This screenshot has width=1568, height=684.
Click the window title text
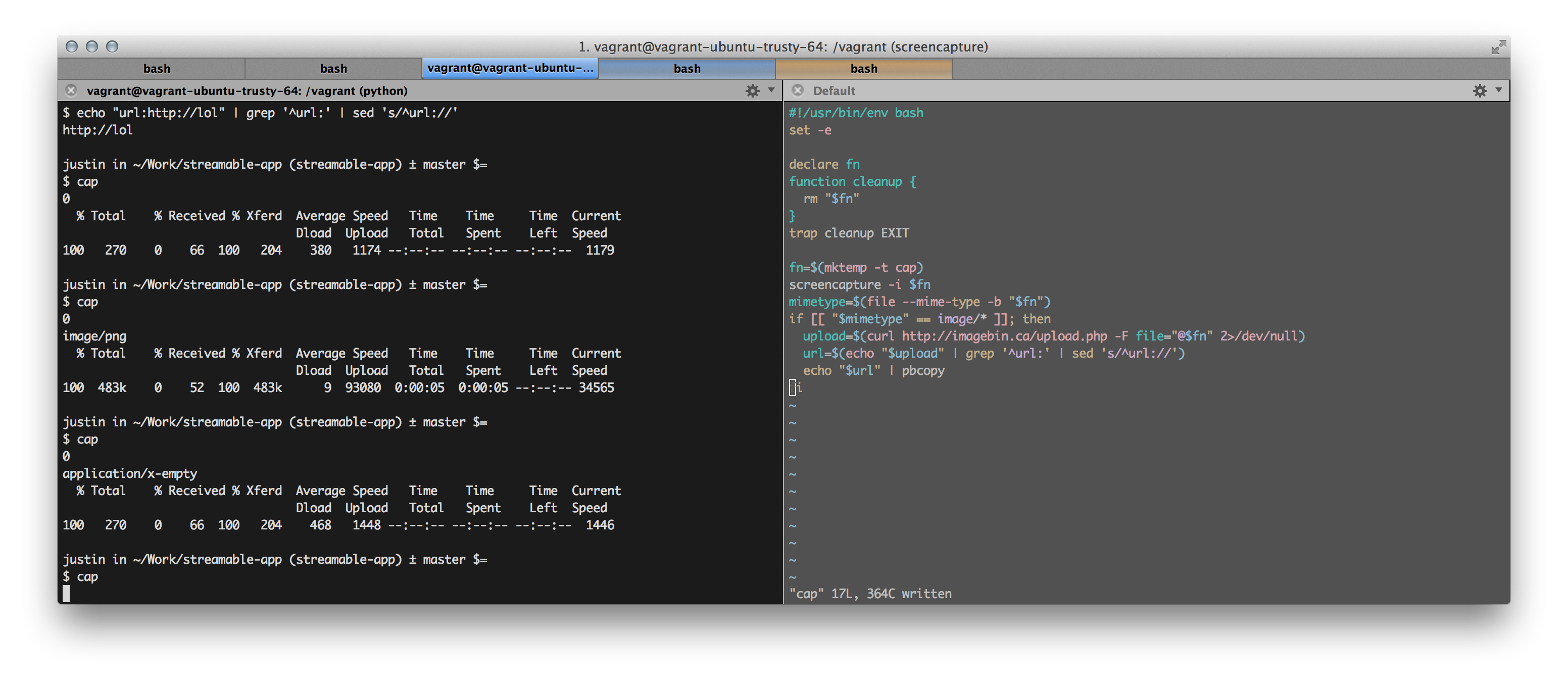[783, 47]
